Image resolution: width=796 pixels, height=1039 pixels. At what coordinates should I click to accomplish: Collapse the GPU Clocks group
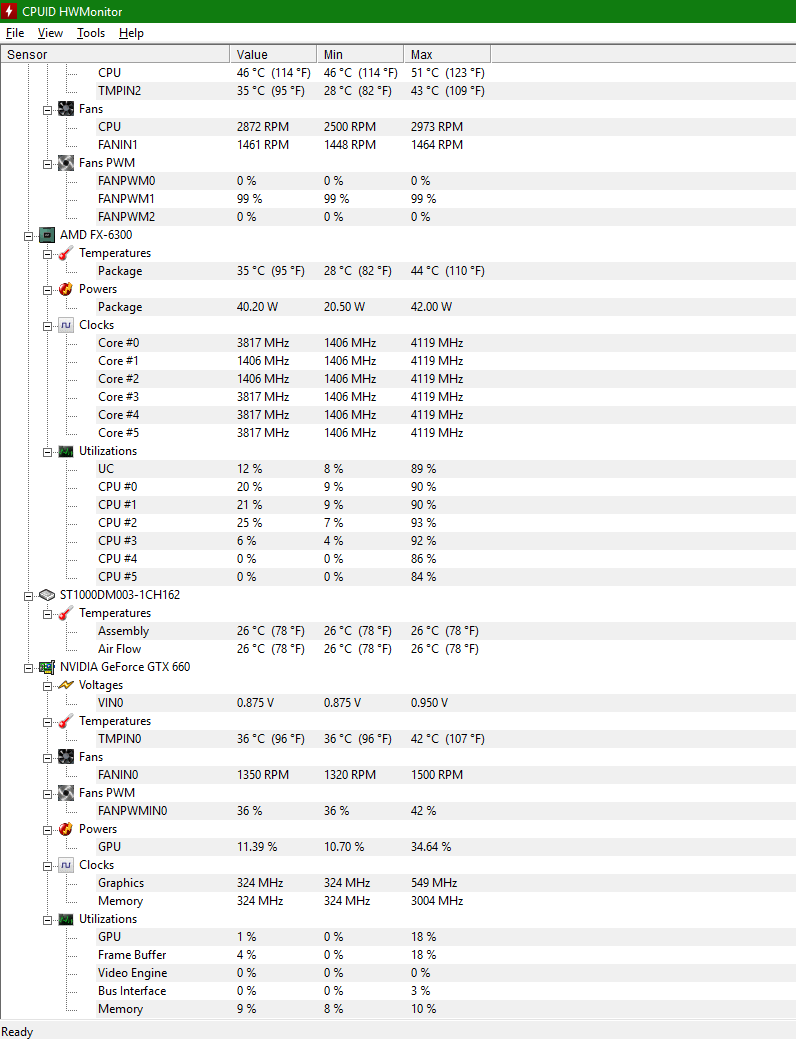[48, 866]
